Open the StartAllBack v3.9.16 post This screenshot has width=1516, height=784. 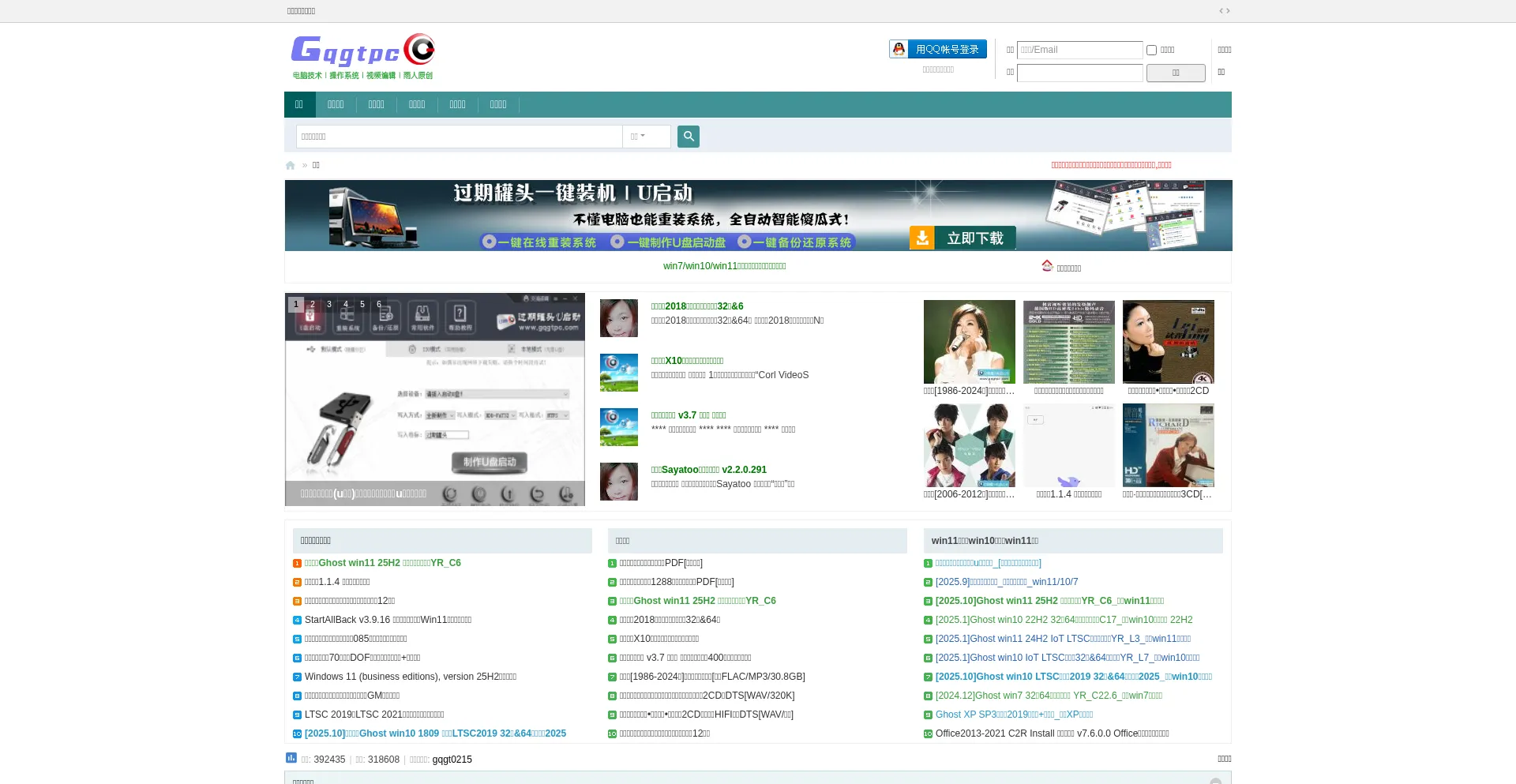(388, 620)
